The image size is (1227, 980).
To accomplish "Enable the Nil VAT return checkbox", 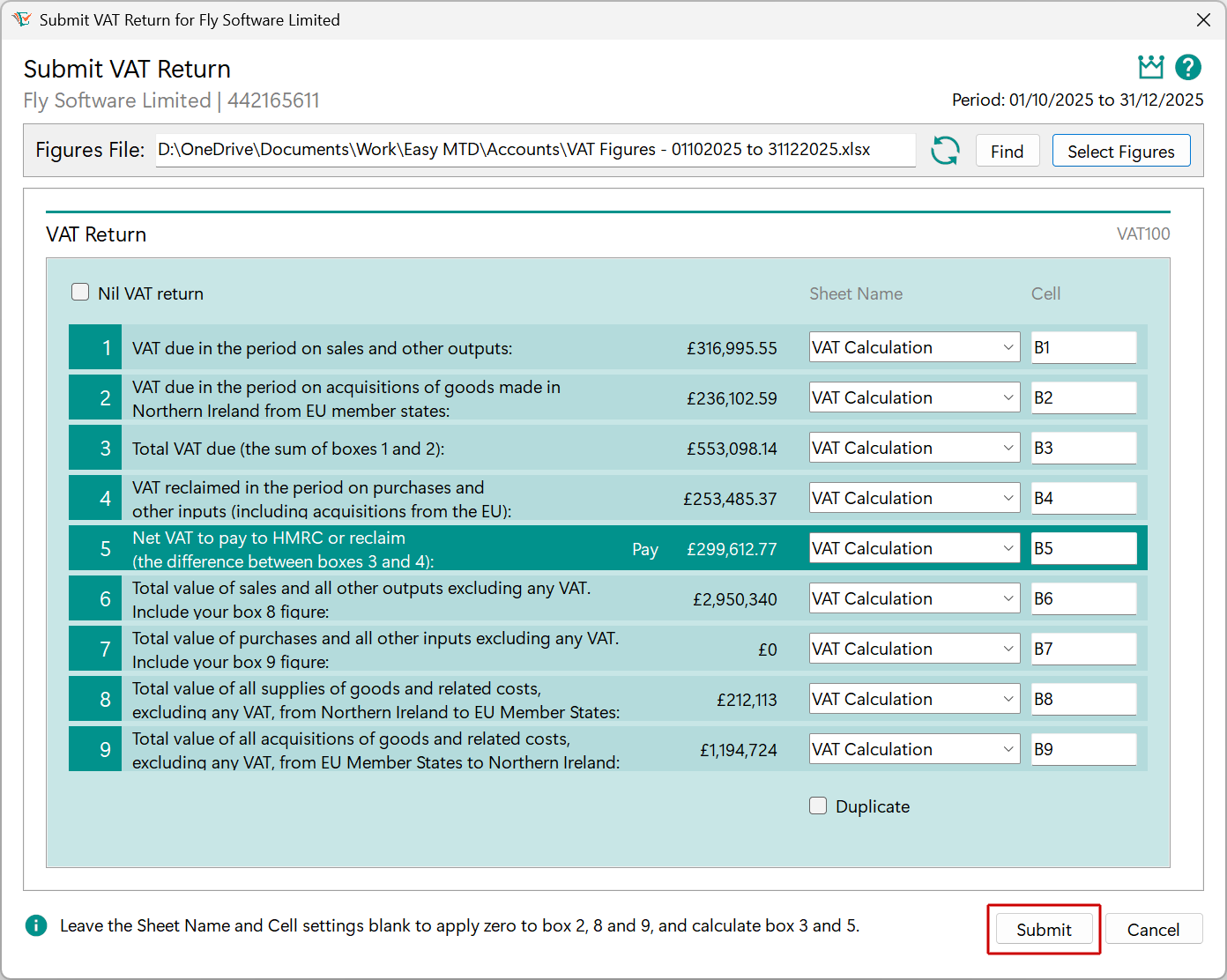I will click(x=80, y=291).
